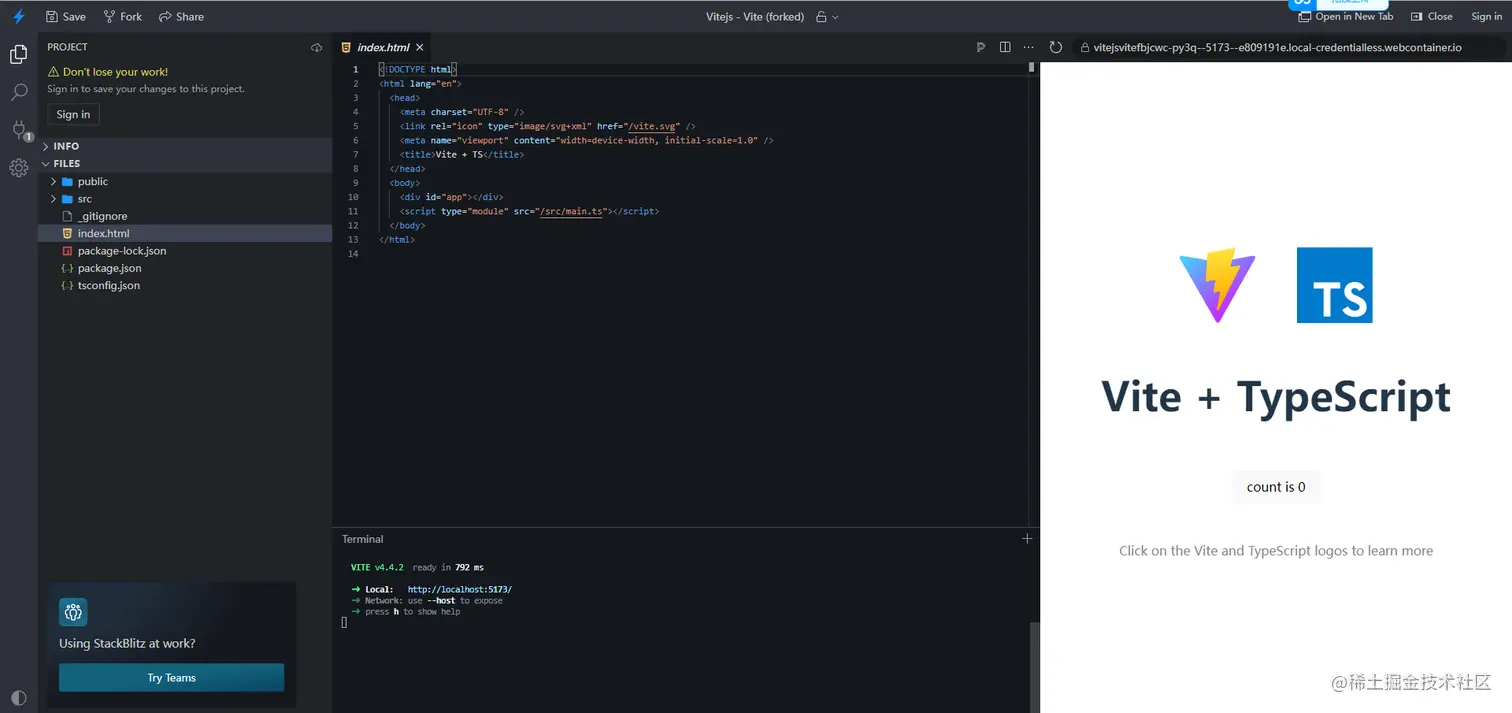Close the index.html editor tab

point(420,47)
